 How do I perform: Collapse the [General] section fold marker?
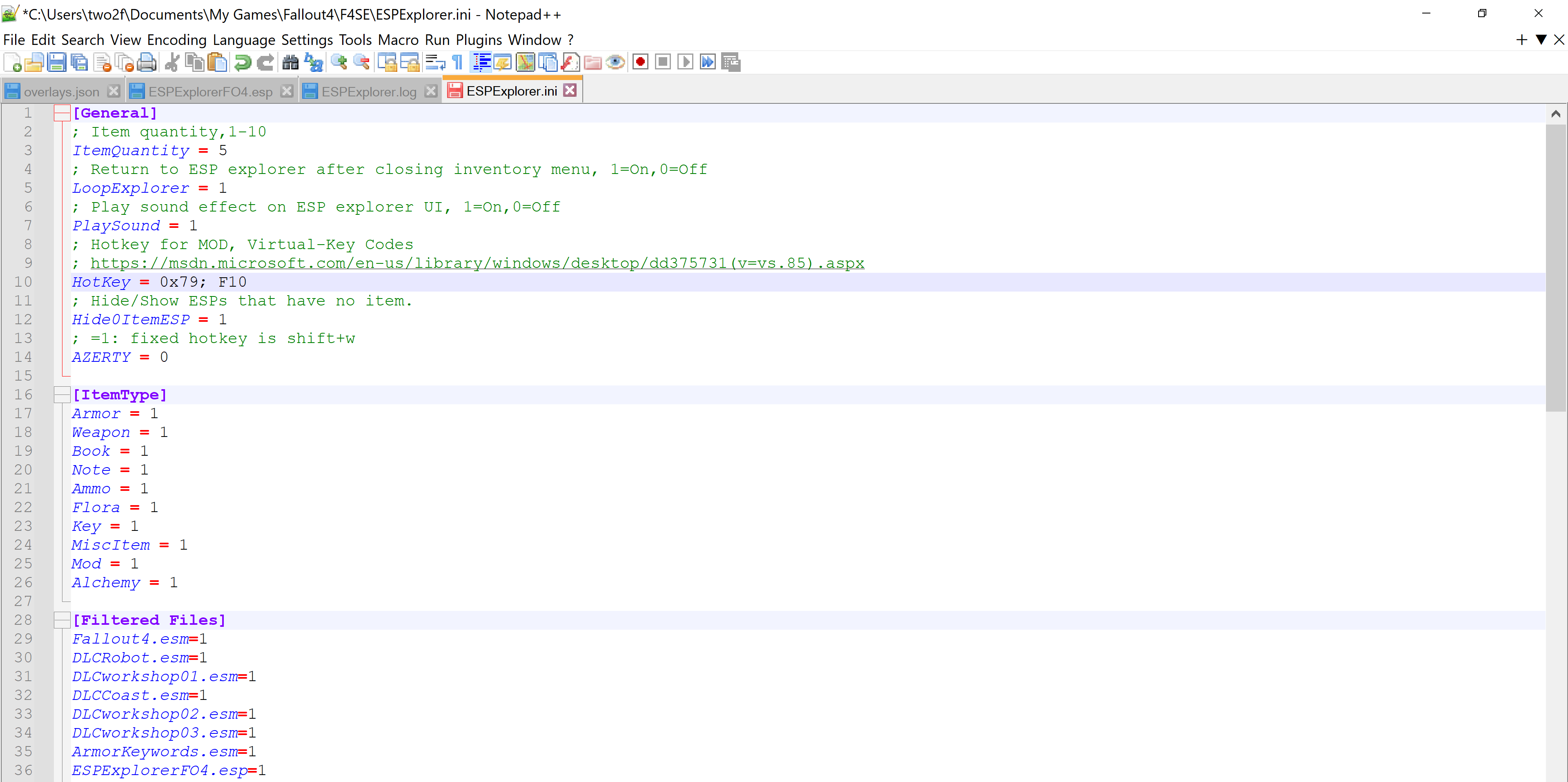[62, 113]
